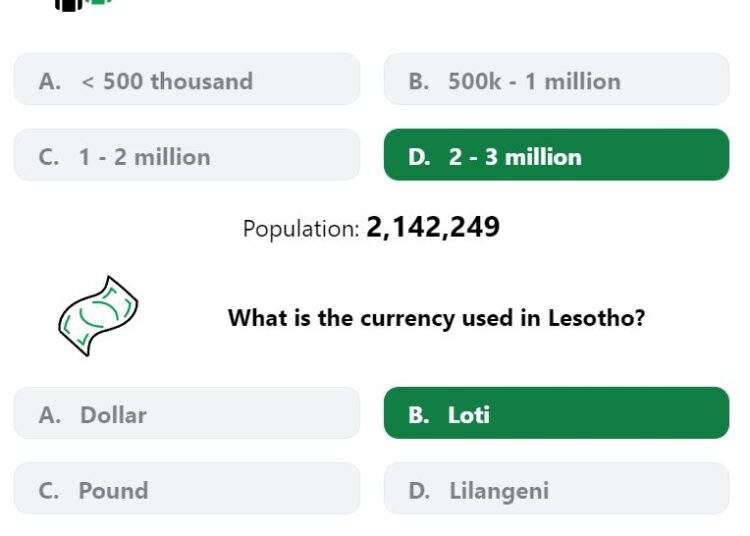This screenshot has width=750, height=536.
Task: Select the highlighted Loti answer
Action: click(x=556, y=413)
